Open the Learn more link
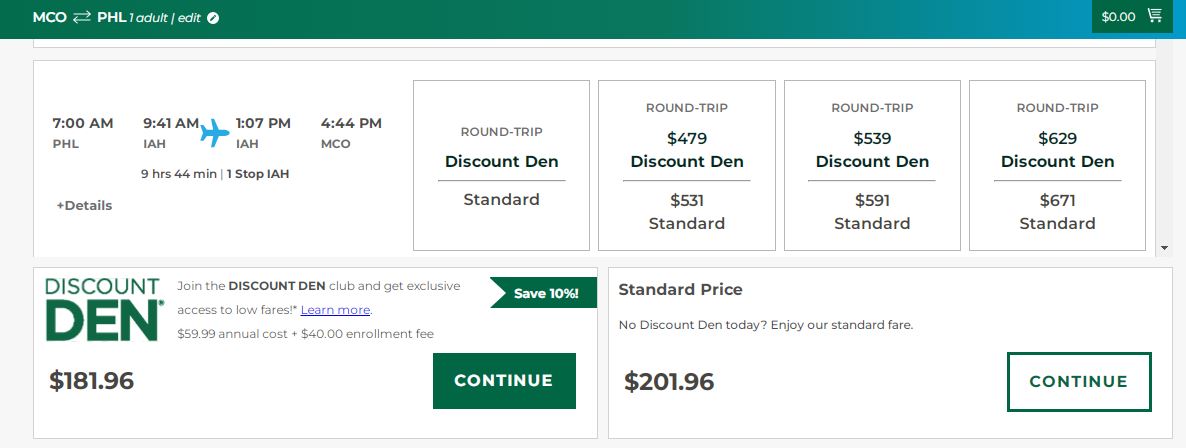 point(335,310)
